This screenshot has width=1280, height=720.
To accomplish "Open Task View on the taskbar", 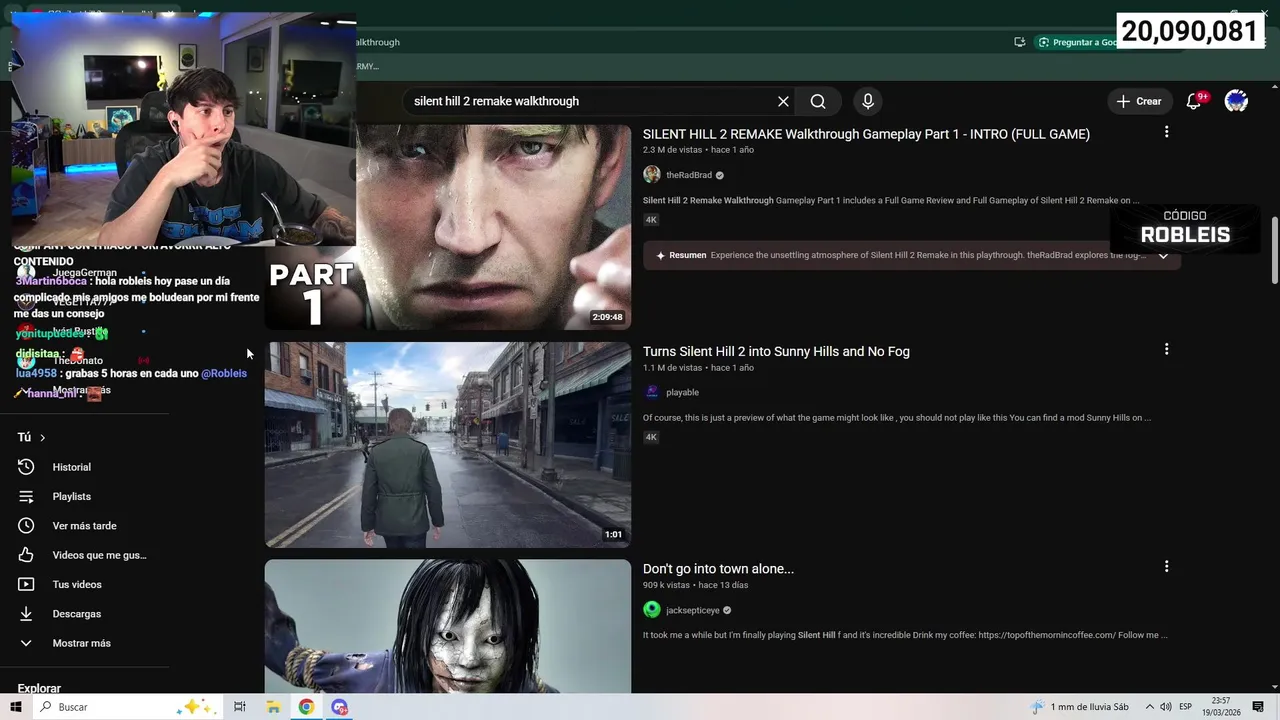I will pyautogui.click(x=239, y=707).
